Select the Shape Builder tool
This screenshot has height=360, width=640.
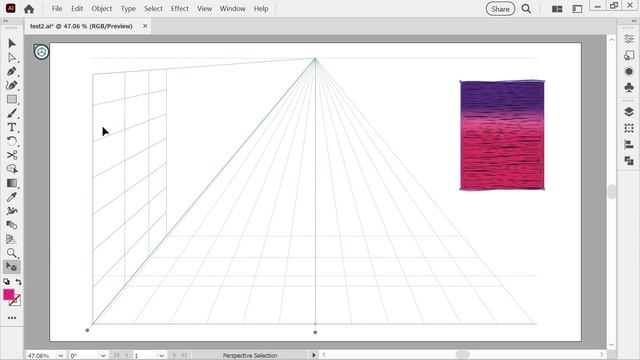tap(12, 169)
